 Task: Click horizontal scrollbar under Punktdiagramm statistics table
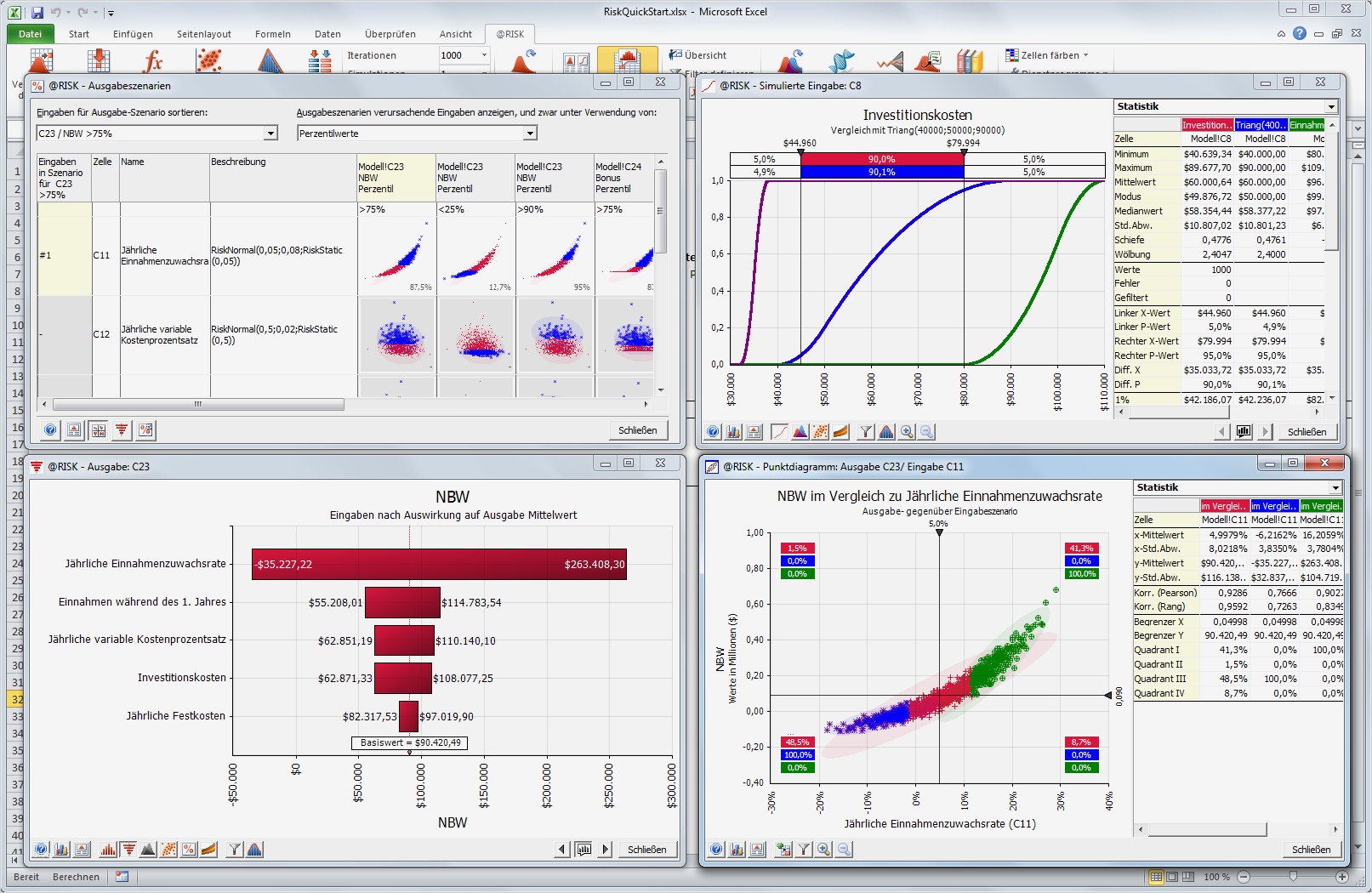tap(1206, 829)
